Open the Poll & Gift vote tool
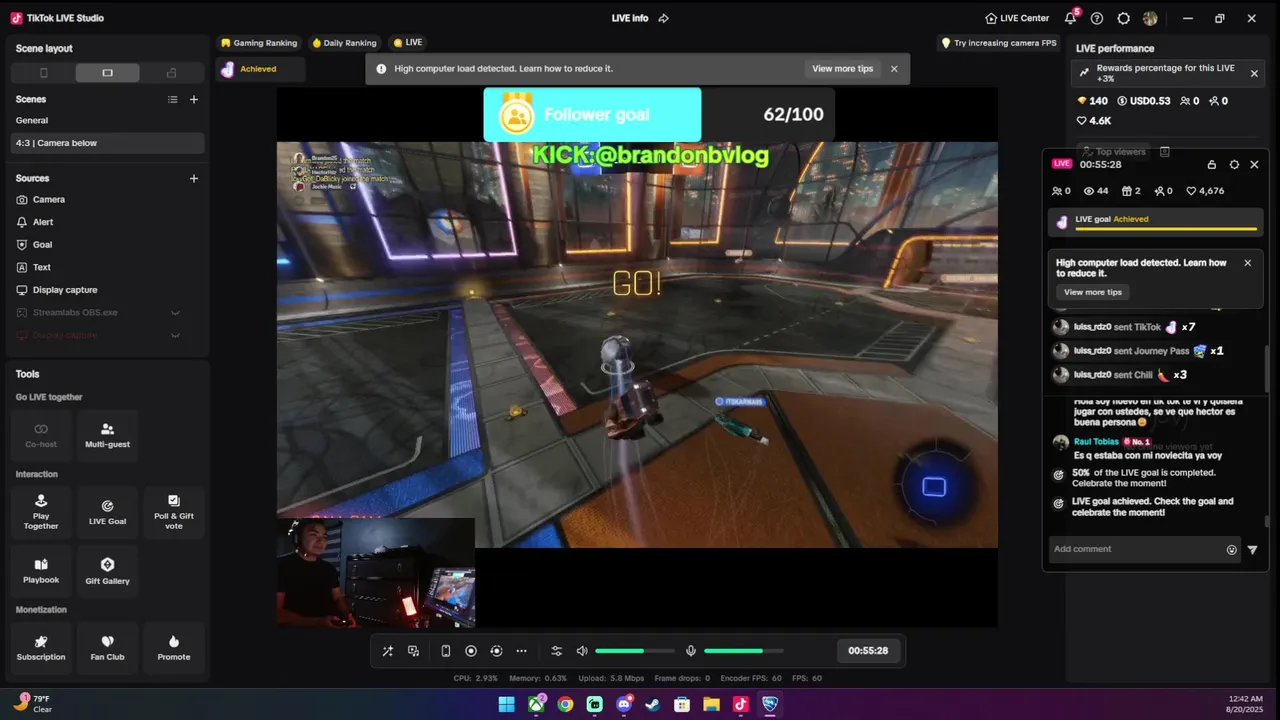 (174, 512)
